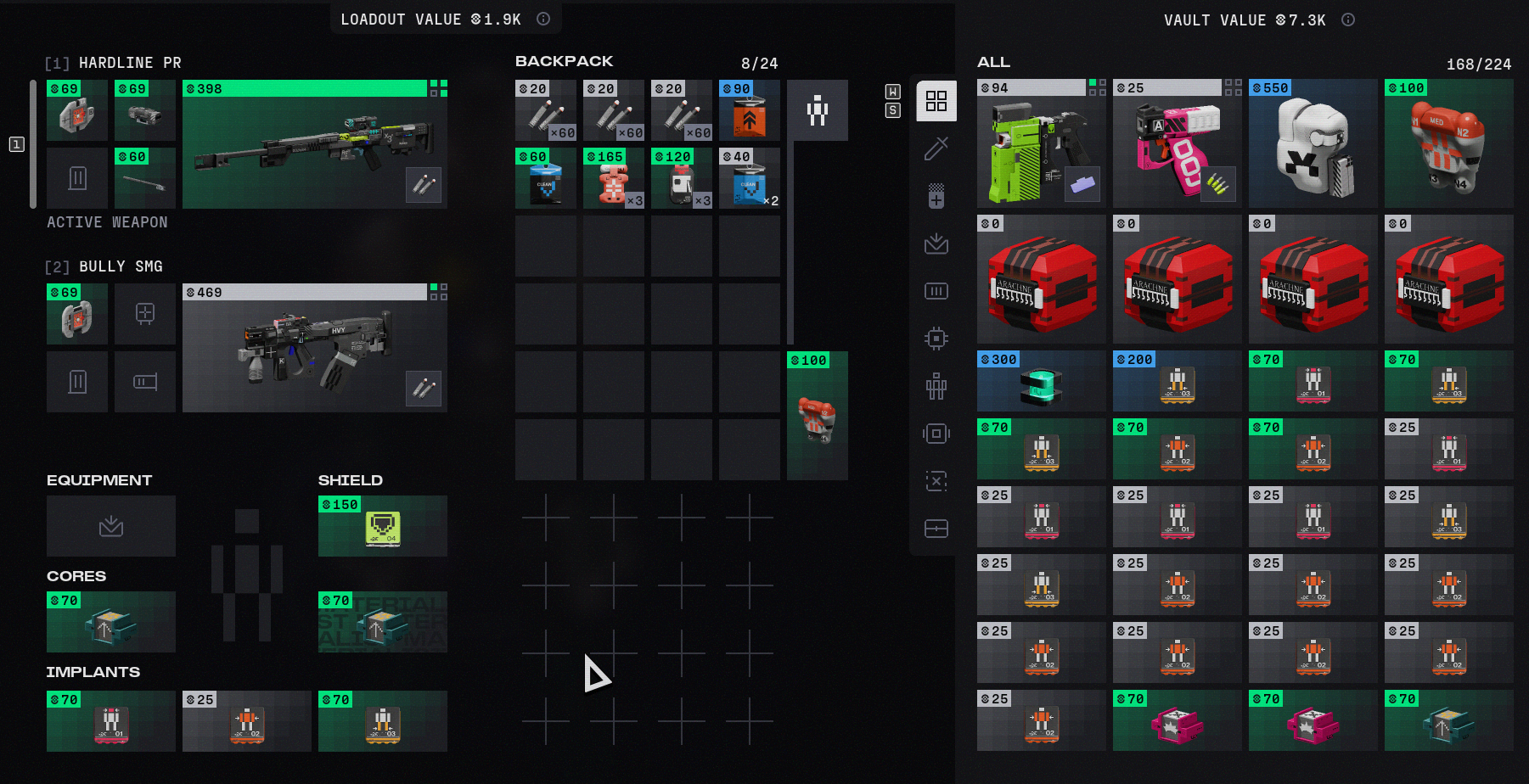Image resolution: width=1529 pixels, height=784 pixels.
Task: Select the Bully SMG weapon worth 469
Action: coord(315,348)
